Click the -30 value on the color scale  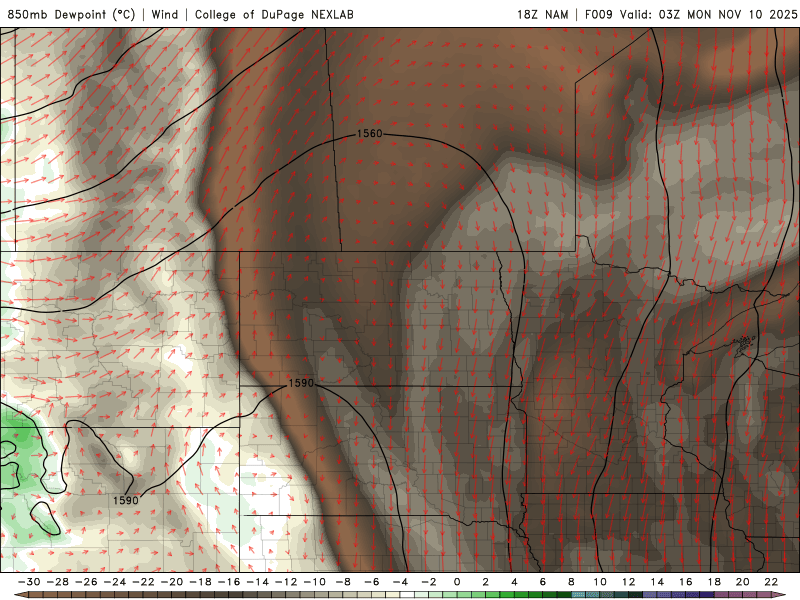coord(29,582)
